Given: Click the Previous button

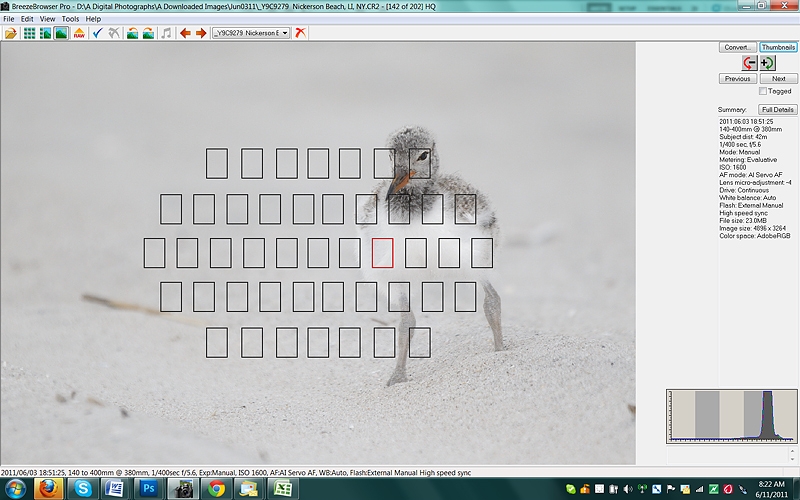Looking at the screenshot, I should (x=737, y=79).
